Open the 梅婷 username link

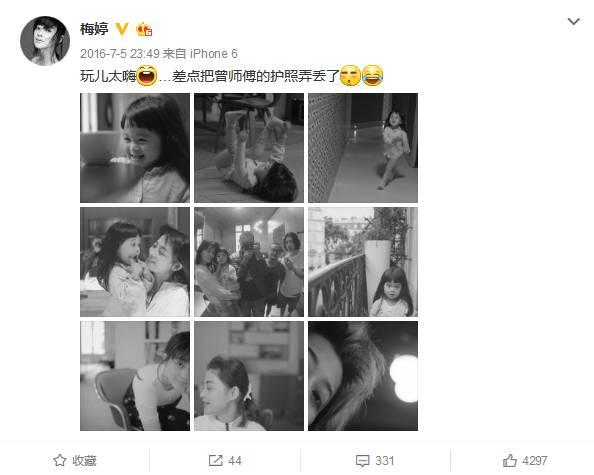[94, 29]
